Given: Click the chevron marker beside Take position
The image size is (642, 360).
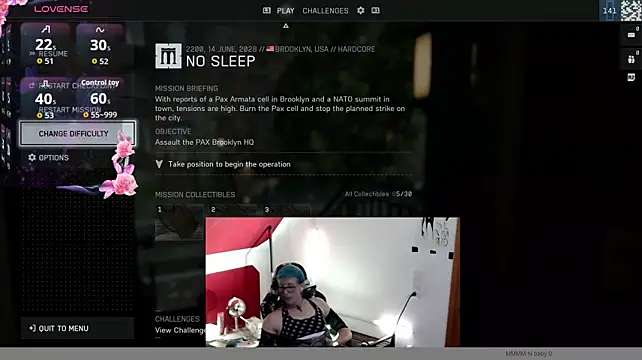Looking at the screenshot, I should [x=159, y=164].
